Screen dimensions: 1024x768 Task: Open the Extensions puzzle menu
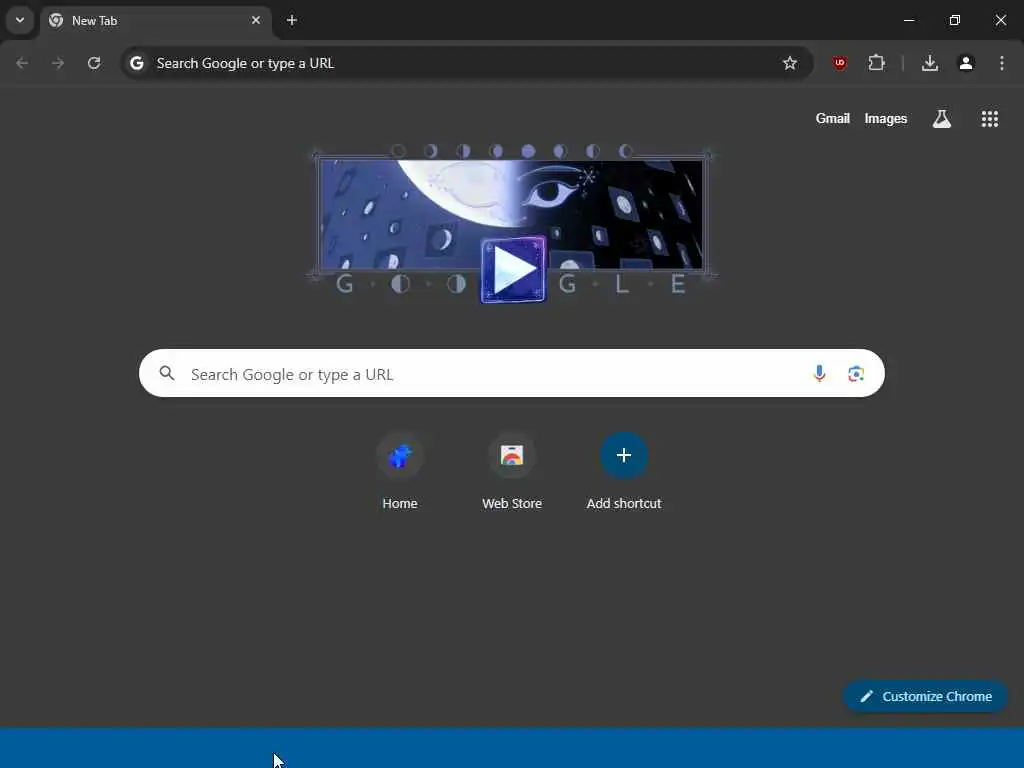click(876, 63)
